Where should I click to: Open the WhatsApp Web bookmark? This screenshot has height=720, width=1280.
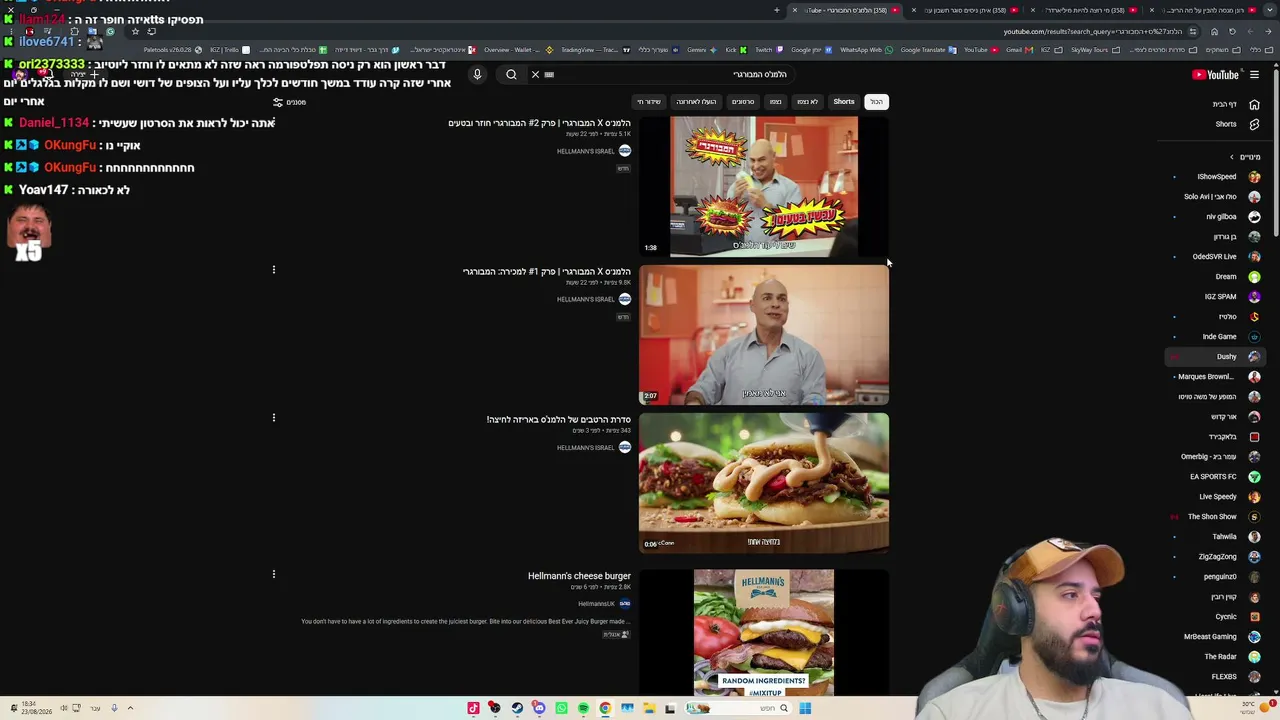coord(866,50)
